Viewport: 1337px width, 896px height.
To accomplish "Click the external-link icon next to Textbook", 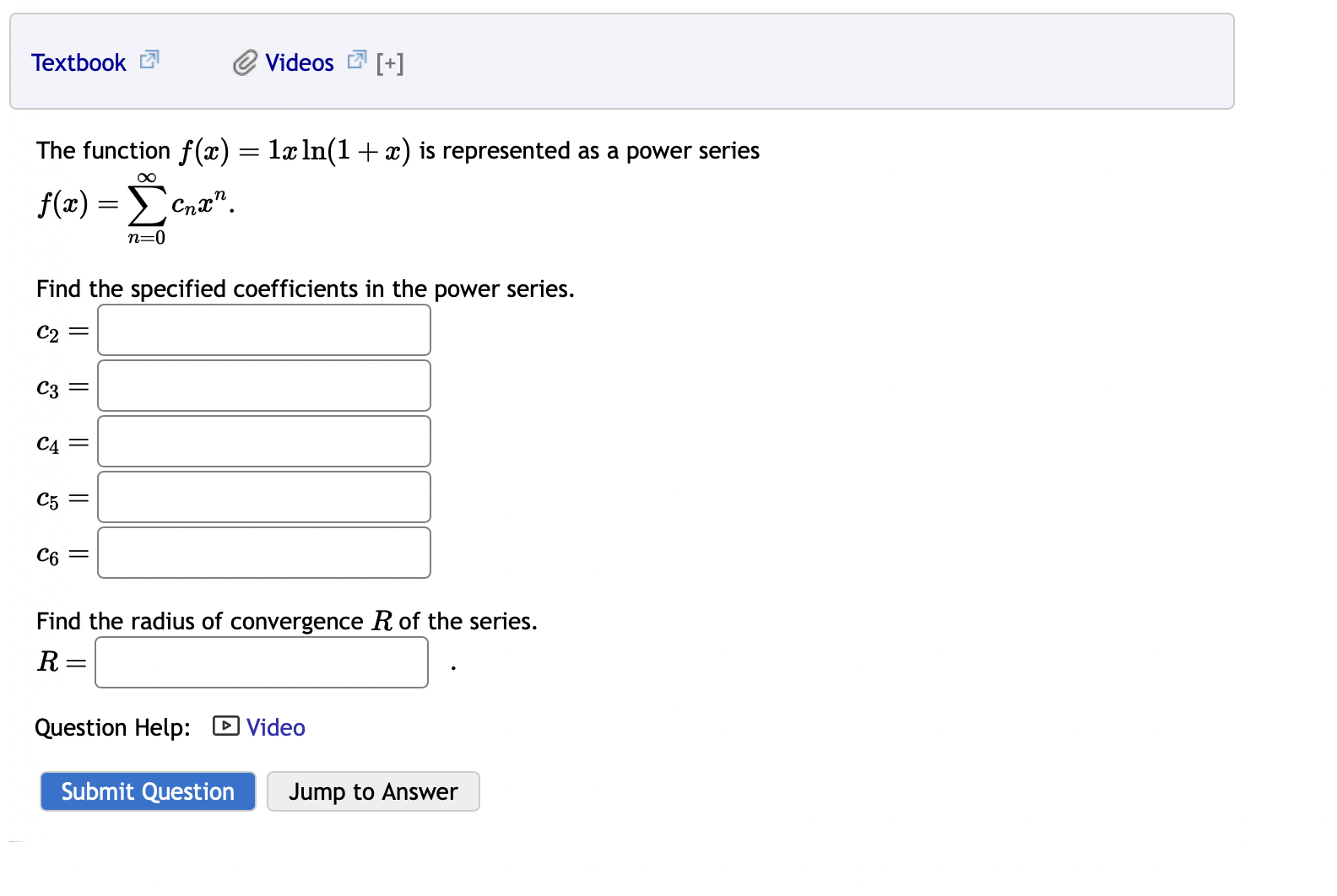I will 149,60.
